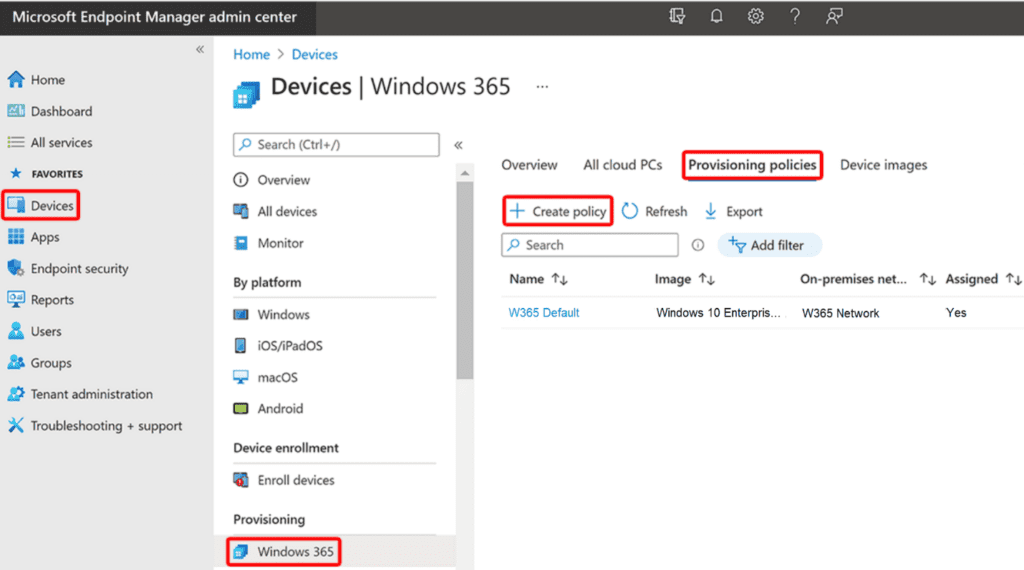This screenshot has width=1024, height=570.
Task: Collapse the left navigation sidebar
Action: [200, 50]
